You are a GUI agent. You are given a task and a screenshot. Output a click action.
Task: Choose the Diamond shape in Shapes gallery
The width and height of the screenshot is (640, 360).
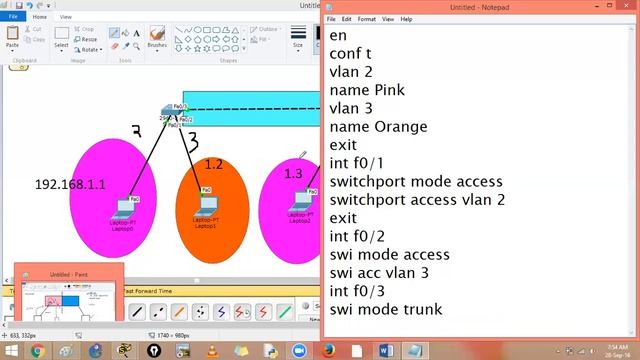click(188, 39)
